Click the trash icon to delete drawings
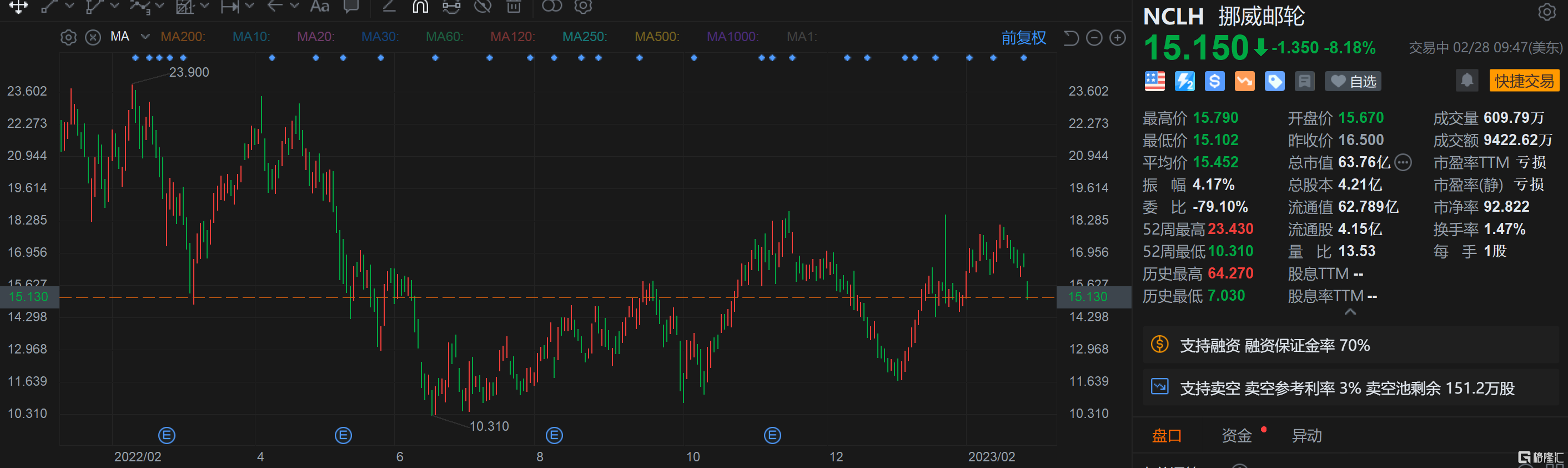The height and width of the screenshot is (468, 1568). (x=514, y=7)
